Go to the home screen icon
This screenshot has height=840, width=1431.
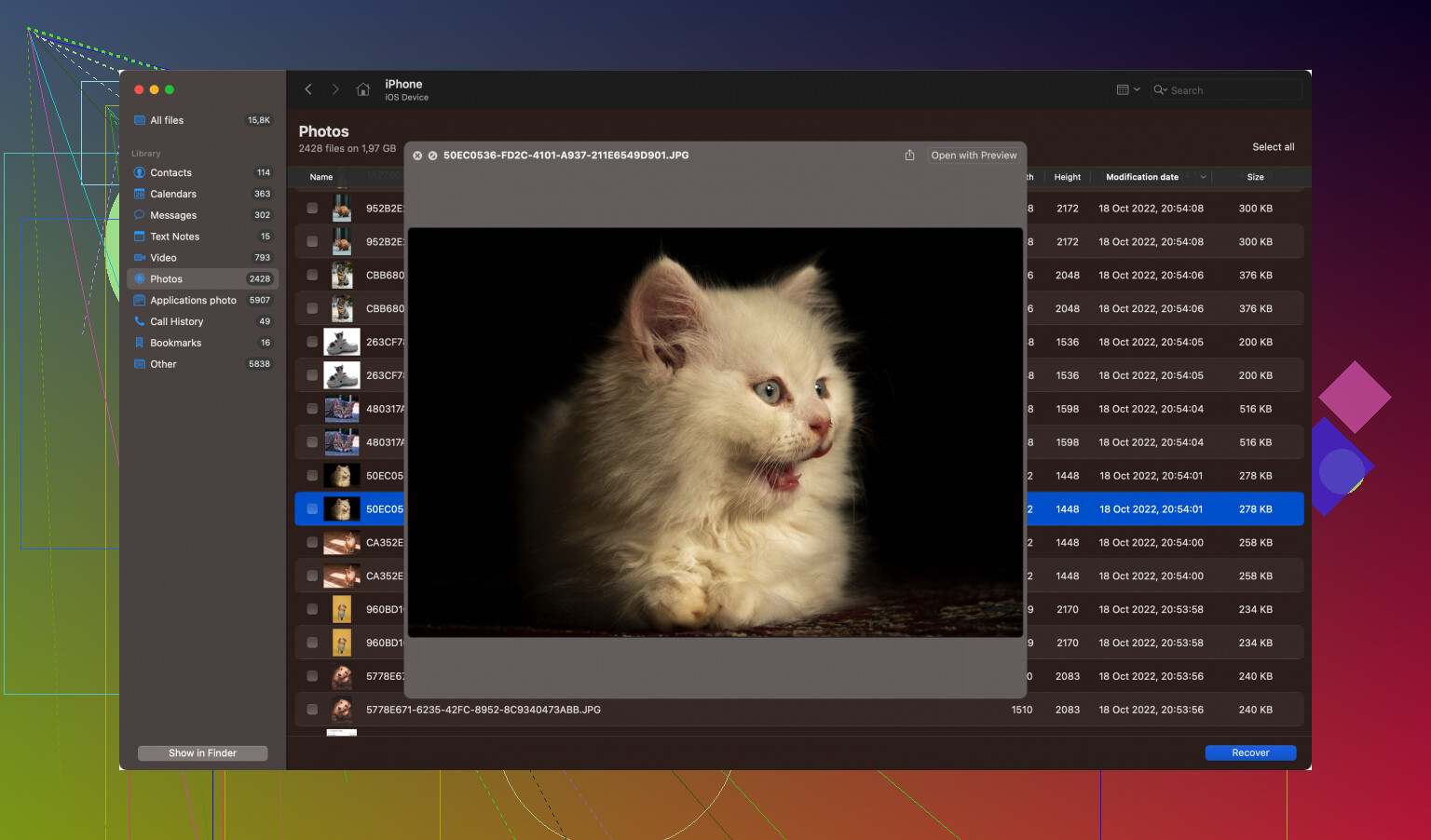(x=363, y=89)
